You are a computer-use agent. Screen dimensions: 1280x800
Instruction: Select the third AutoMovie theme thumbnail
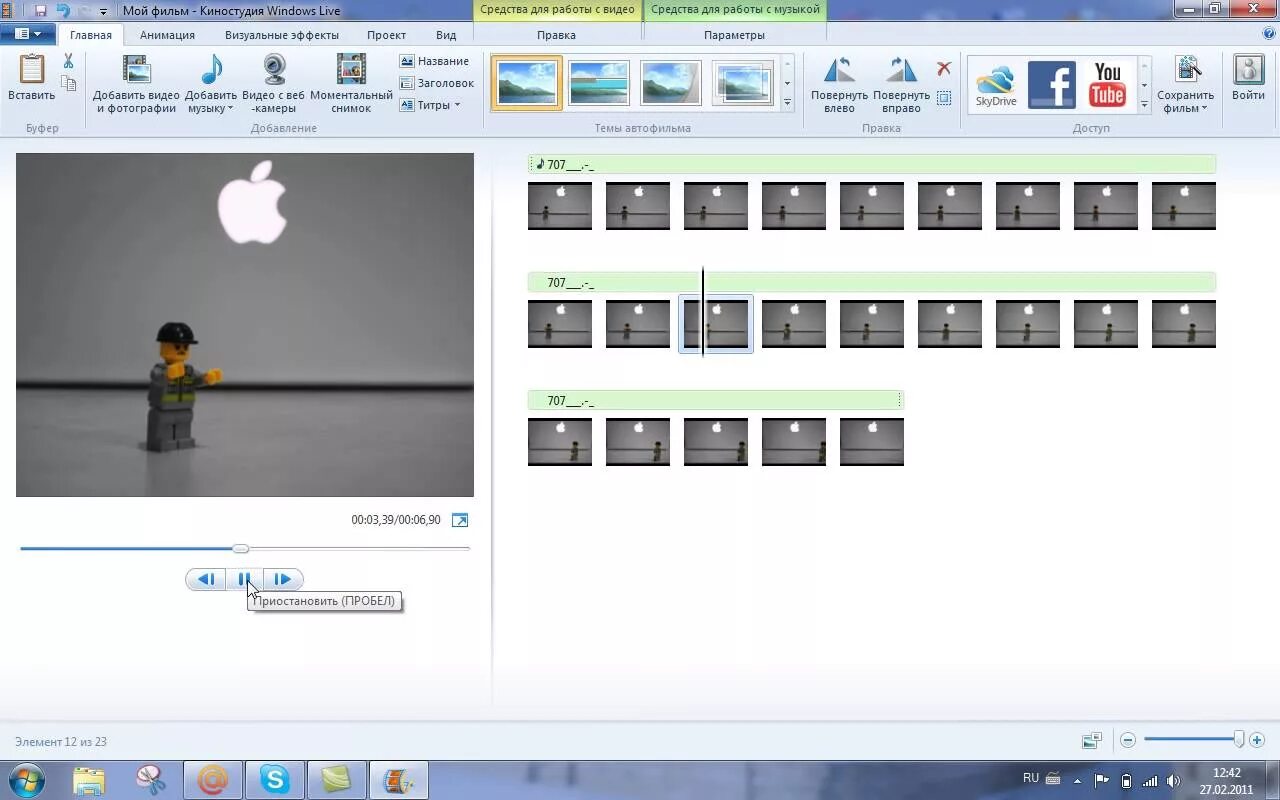(x=671, y=83)
